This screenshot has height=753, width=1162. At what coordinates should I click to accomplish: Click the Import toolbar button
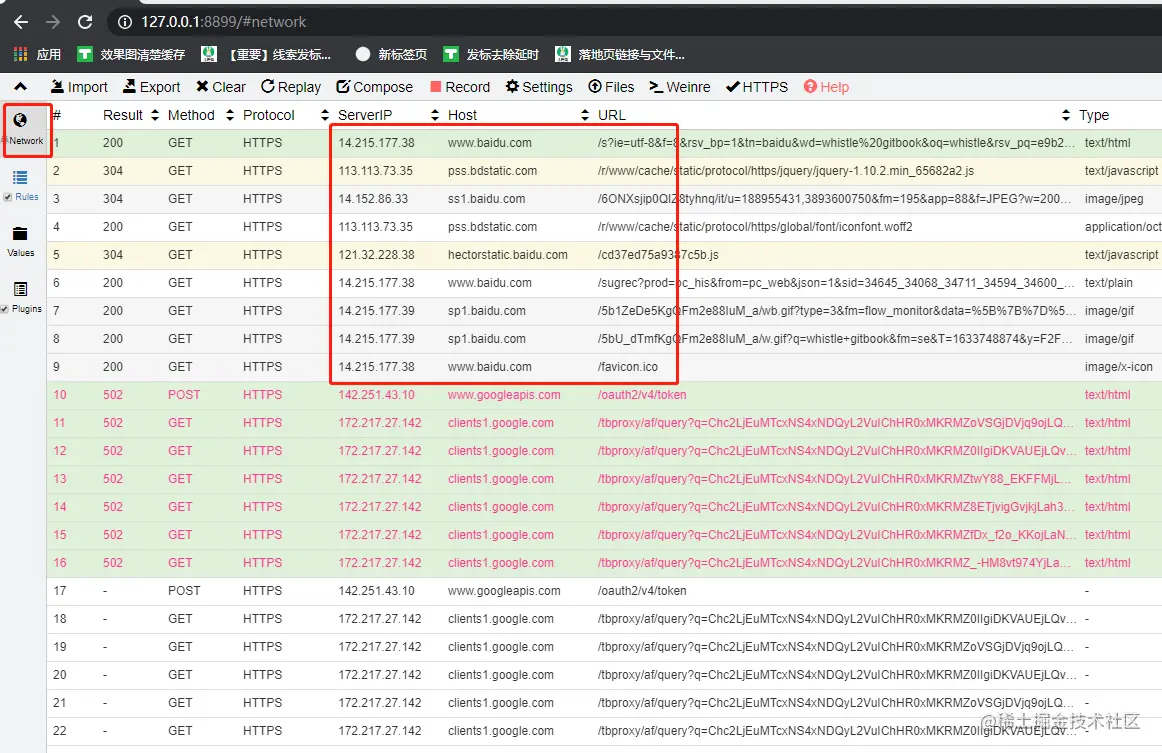pyautogui.click(x=79, y=87)
